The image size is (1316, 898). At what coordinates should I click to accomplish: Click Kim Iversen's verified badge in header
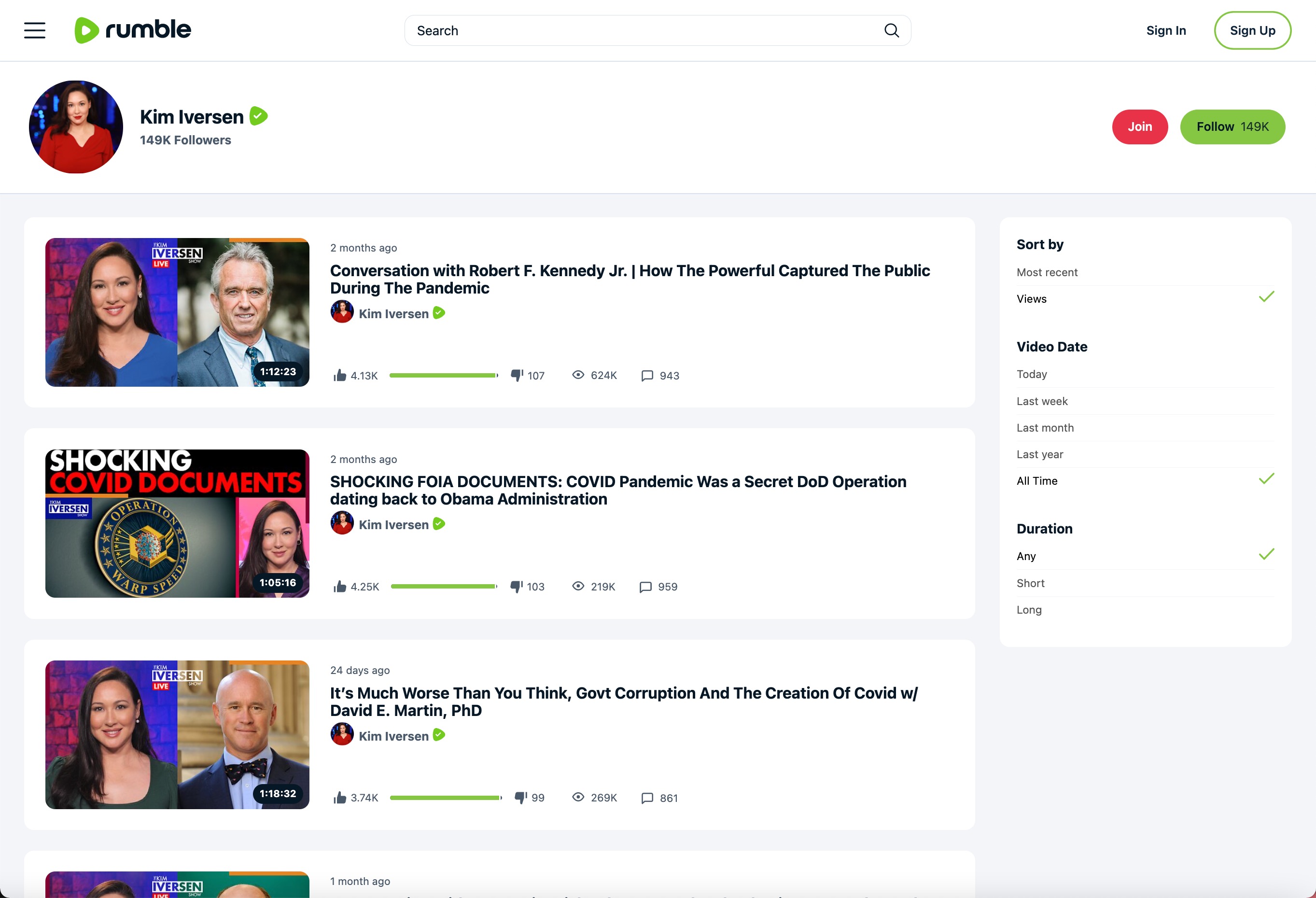point(259,116)
